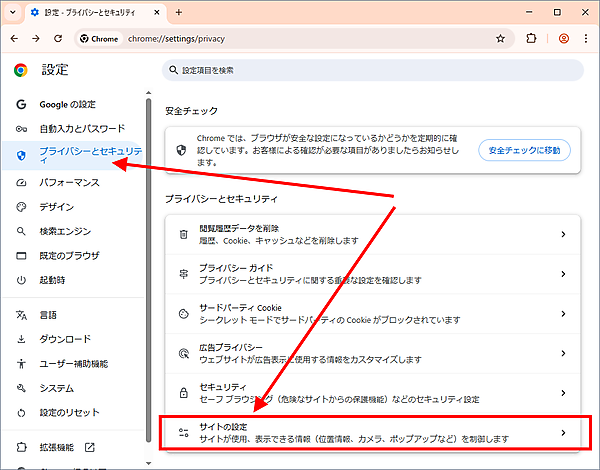Open the extensions puzzle icon
This screenshot has height=470, width=600.
531,39
